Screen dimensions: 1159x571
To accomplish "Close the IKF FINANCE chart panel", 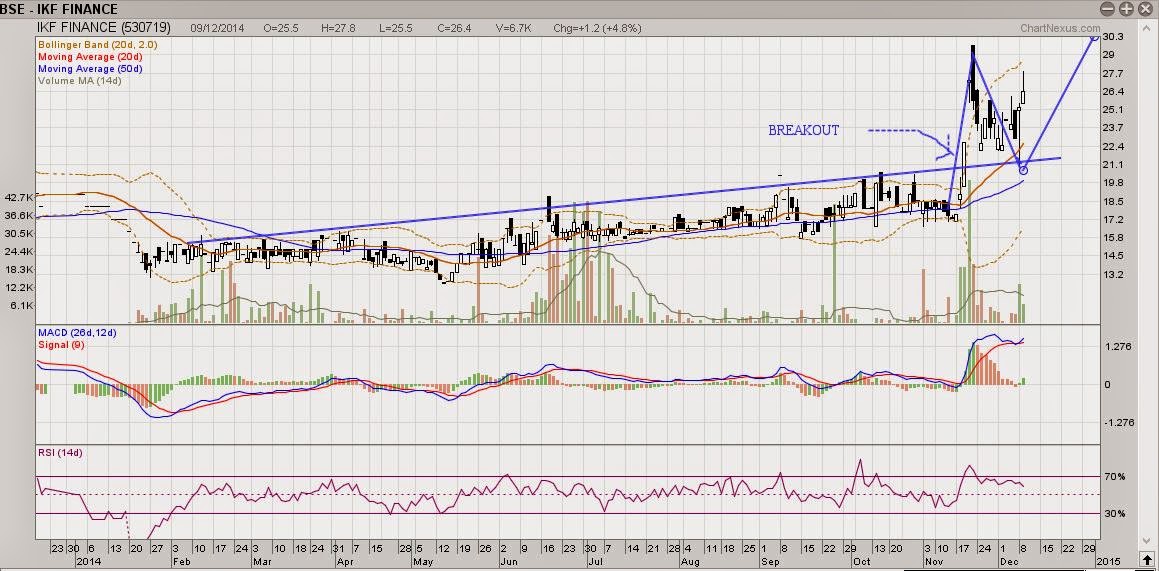I will click(1145, 9).
